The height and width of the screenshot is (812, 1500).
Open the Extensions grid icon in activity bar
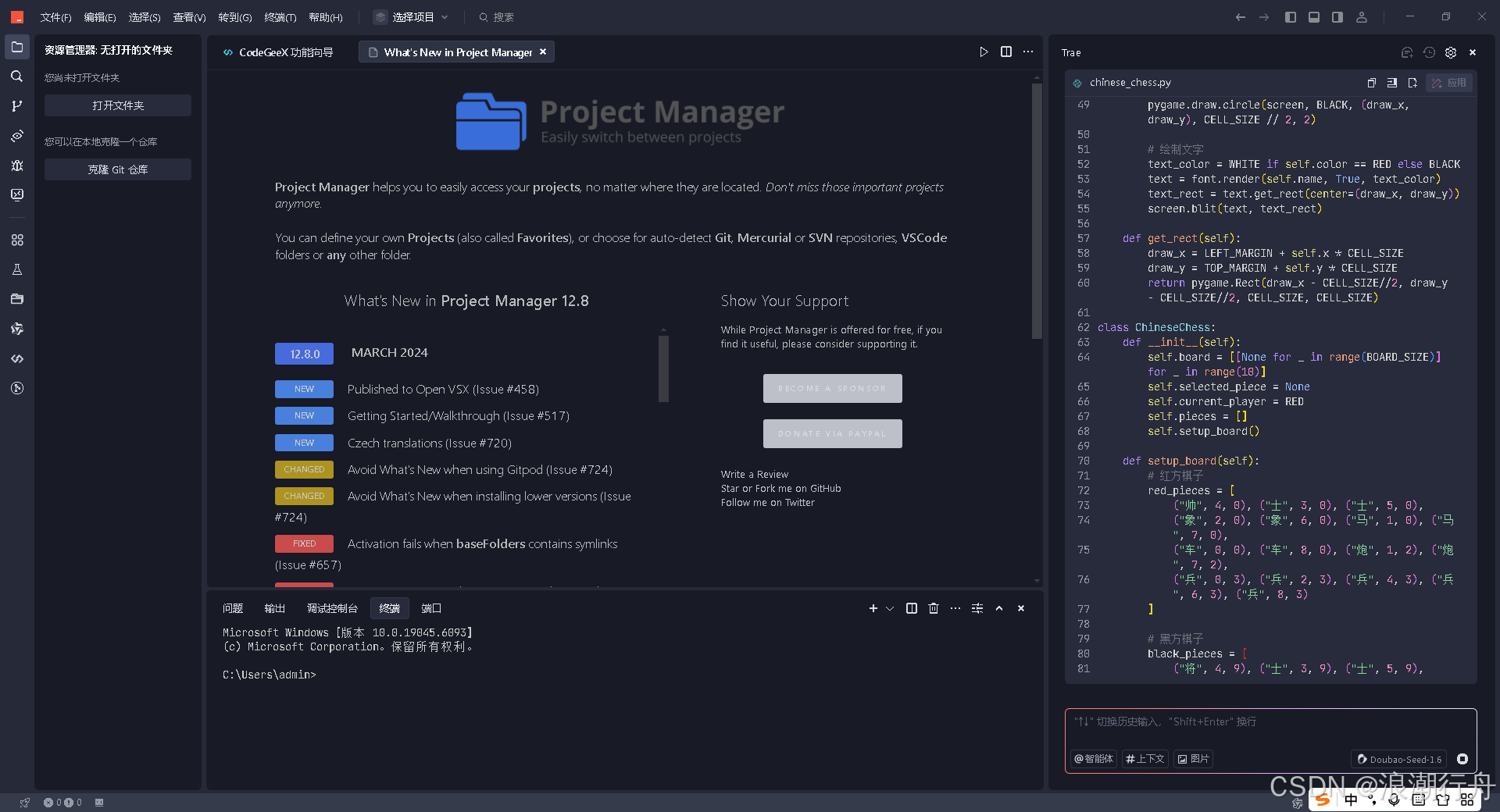[17, 240]
